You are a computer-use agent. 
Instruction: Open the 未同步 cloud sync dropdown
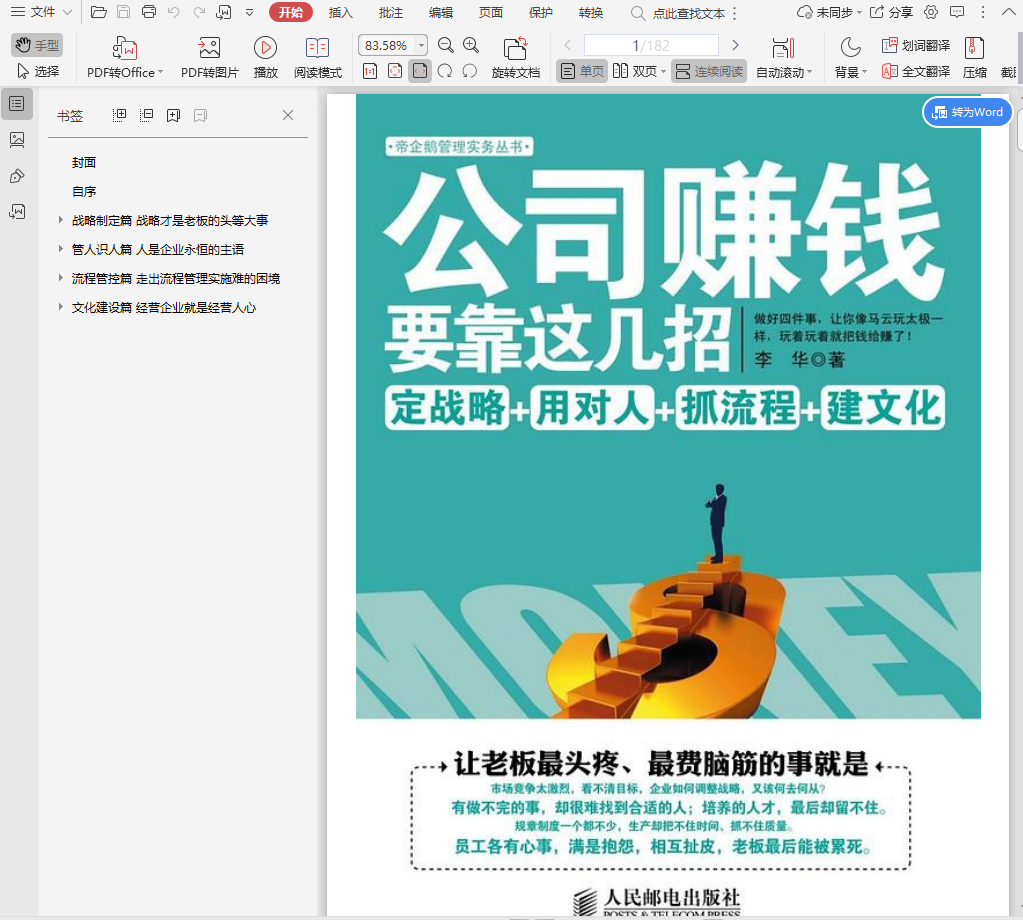[829, 12]
